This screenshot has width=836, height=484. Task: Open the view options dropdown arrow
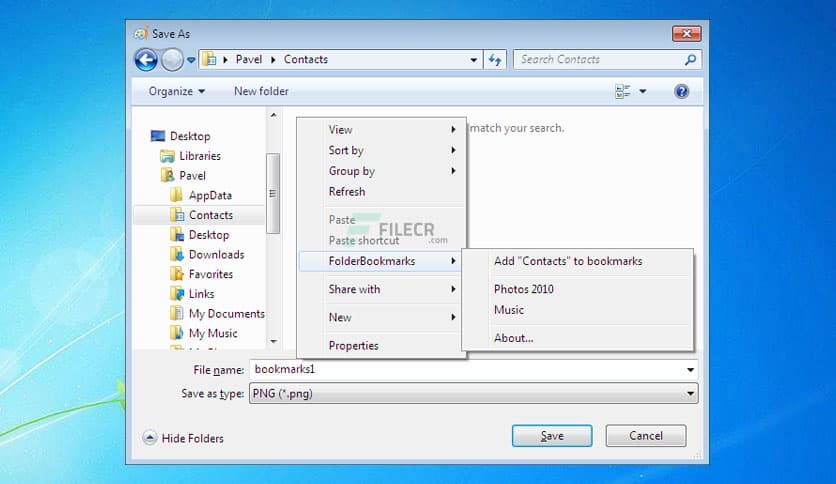(x=643, y=91)
